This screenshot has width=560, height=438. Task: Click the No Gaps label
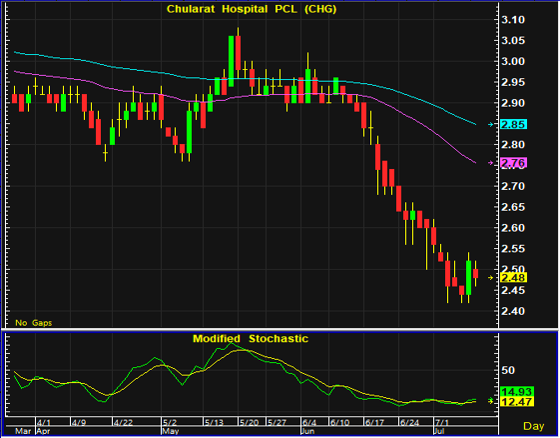(34, 323)
